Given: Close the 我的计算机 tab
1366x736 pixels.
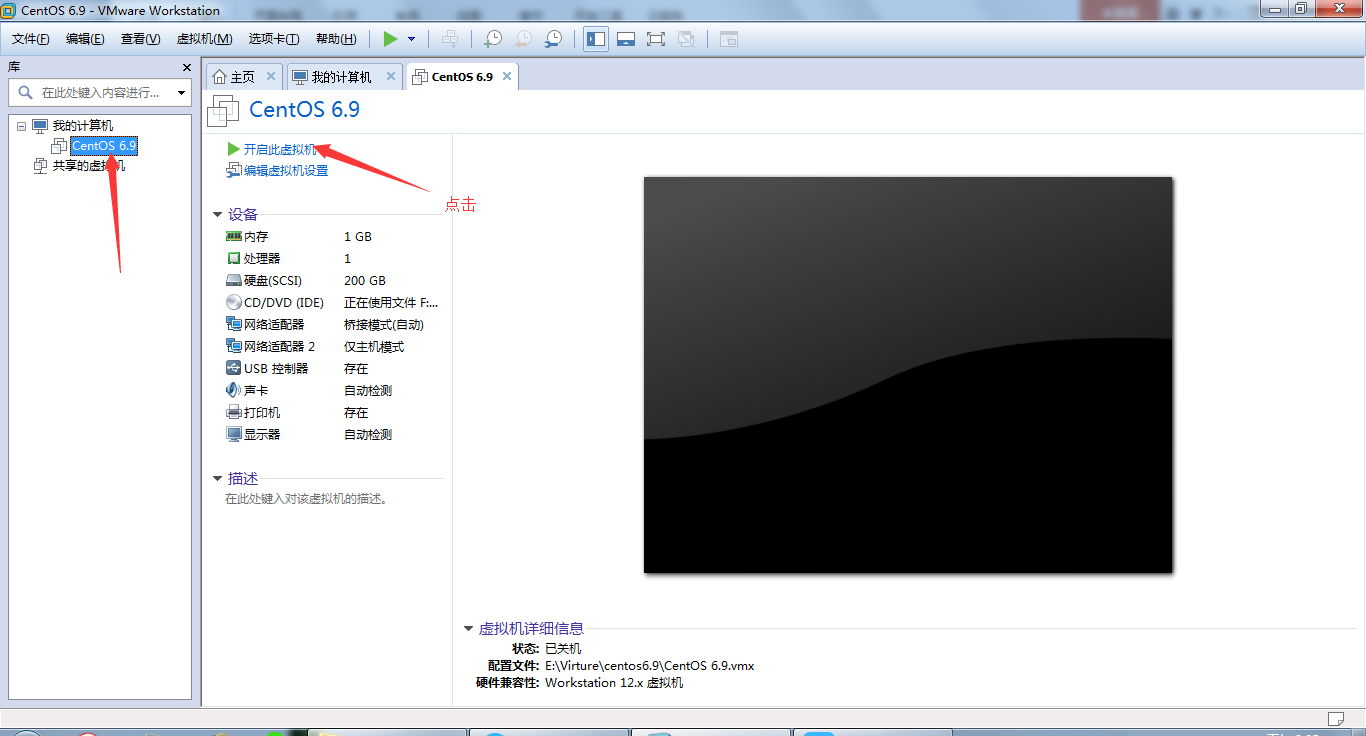Looking at the screenshot, I should (x=391, y=76).
